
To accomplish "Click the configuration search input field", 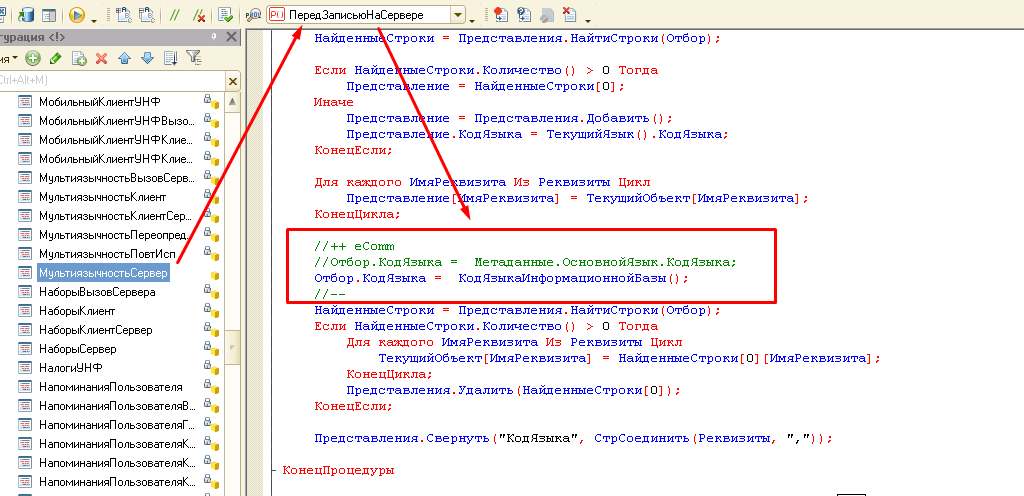I will 110,80.
